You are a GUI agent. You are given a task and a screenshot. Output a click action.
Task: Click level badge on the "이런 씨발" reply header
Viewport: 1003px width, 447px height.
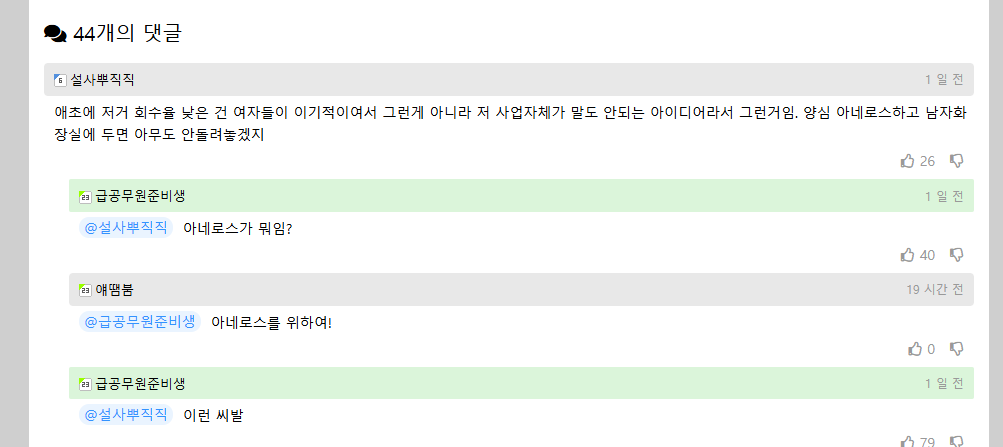[85, 384]
